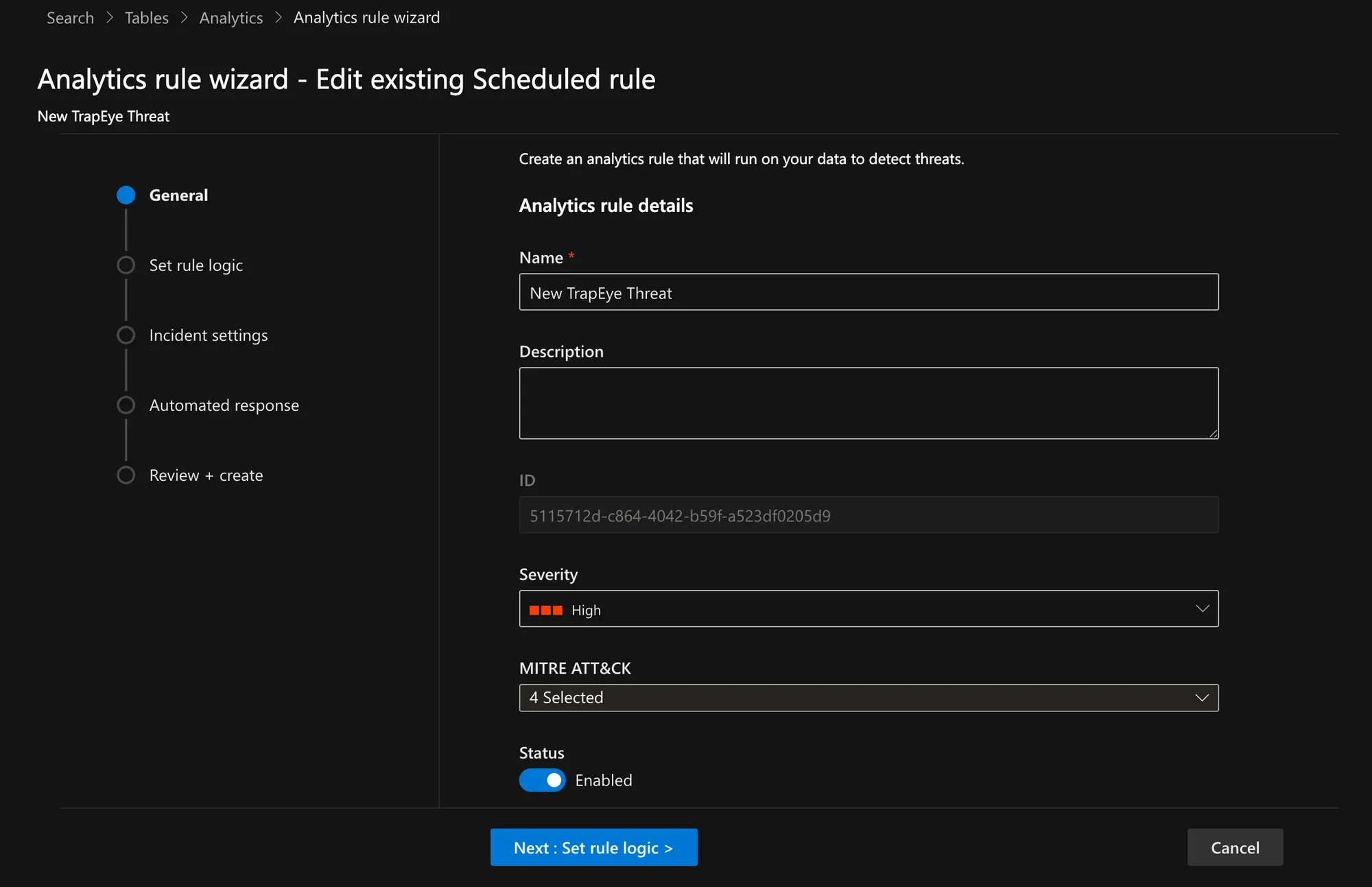Click the Severity dropdown chevron arrow
The width and height of the screenshot is (1372, 887).
click(x=1202, y=609)
